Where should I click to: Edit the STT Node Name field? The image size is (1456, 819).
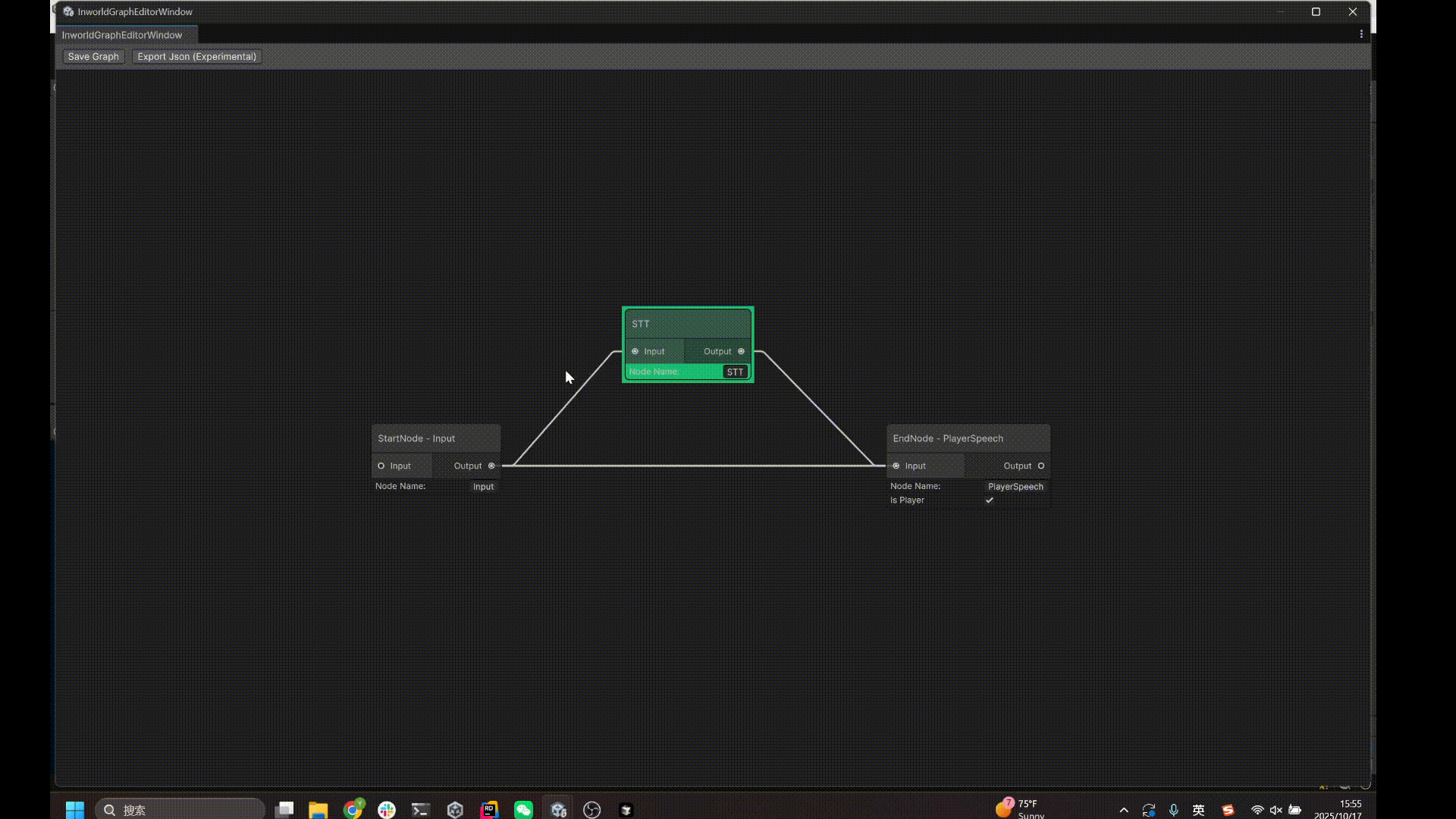pyautogui.click(x=735, y=372)
